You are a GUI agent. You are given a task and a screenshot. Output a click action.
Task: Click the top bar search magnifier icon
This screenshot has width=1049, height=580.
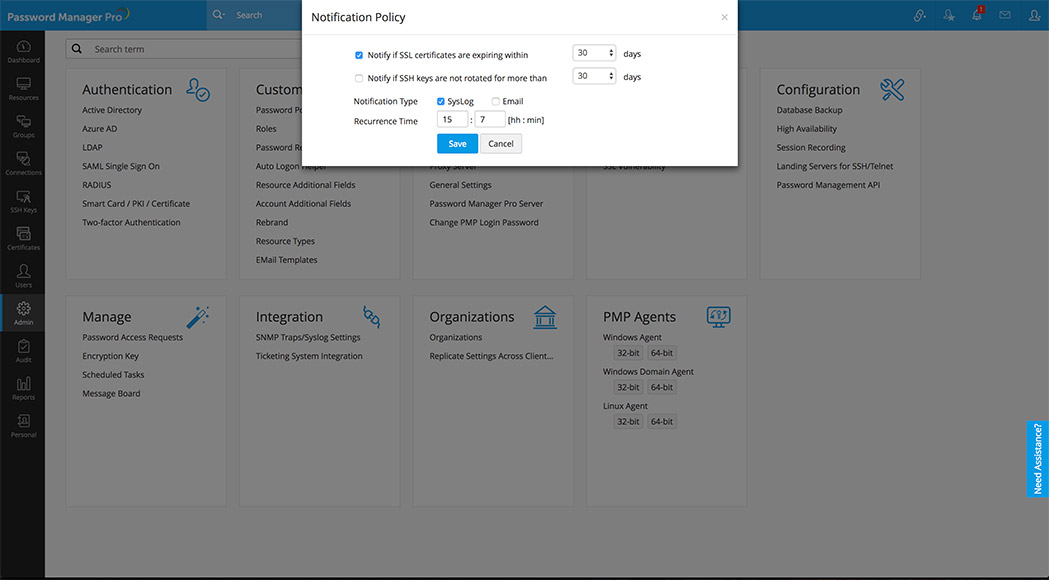[x=218, y=15]
